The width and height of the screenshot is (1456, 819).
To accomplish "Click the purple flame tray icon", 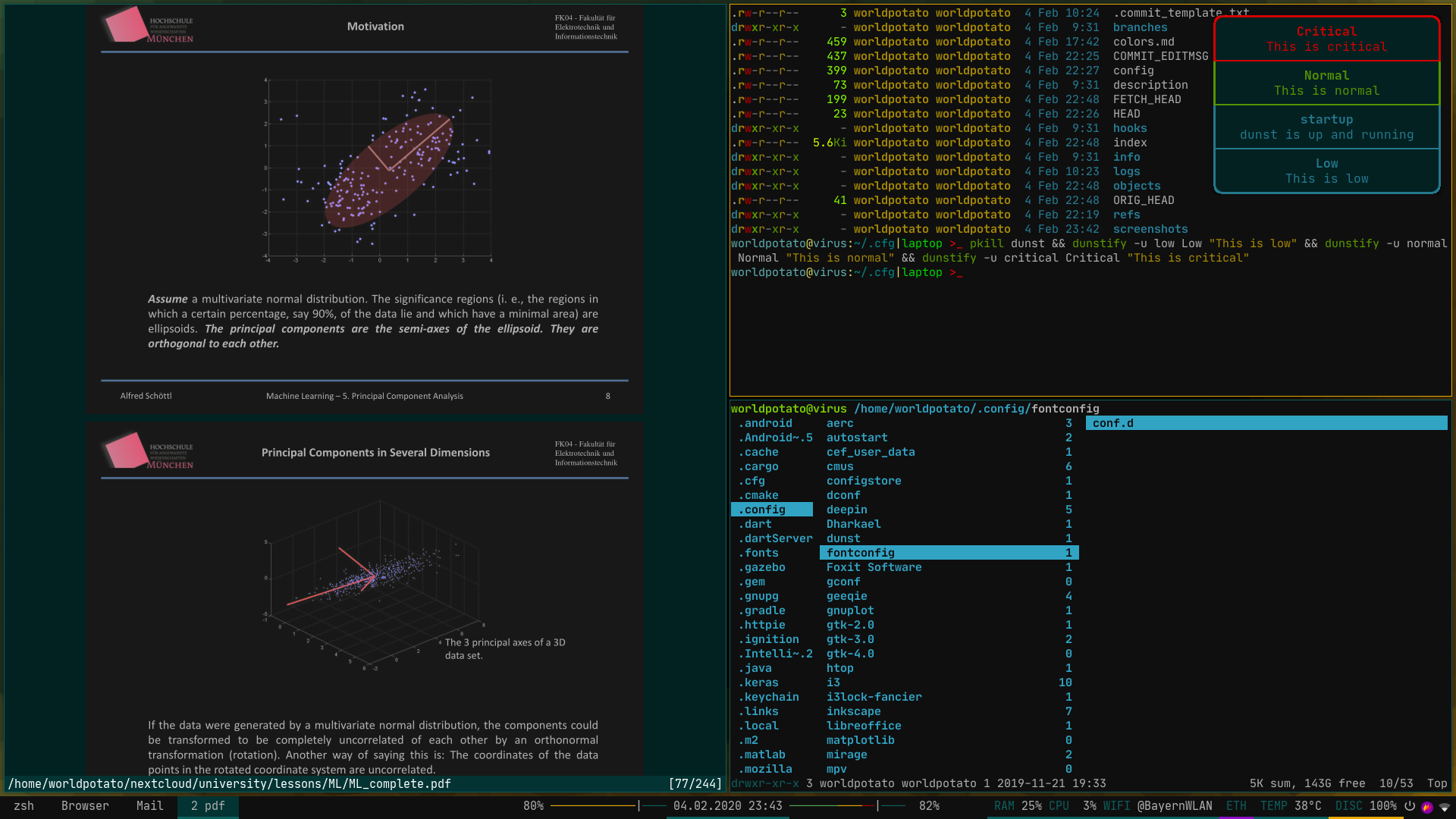I will pos(1427,807).
